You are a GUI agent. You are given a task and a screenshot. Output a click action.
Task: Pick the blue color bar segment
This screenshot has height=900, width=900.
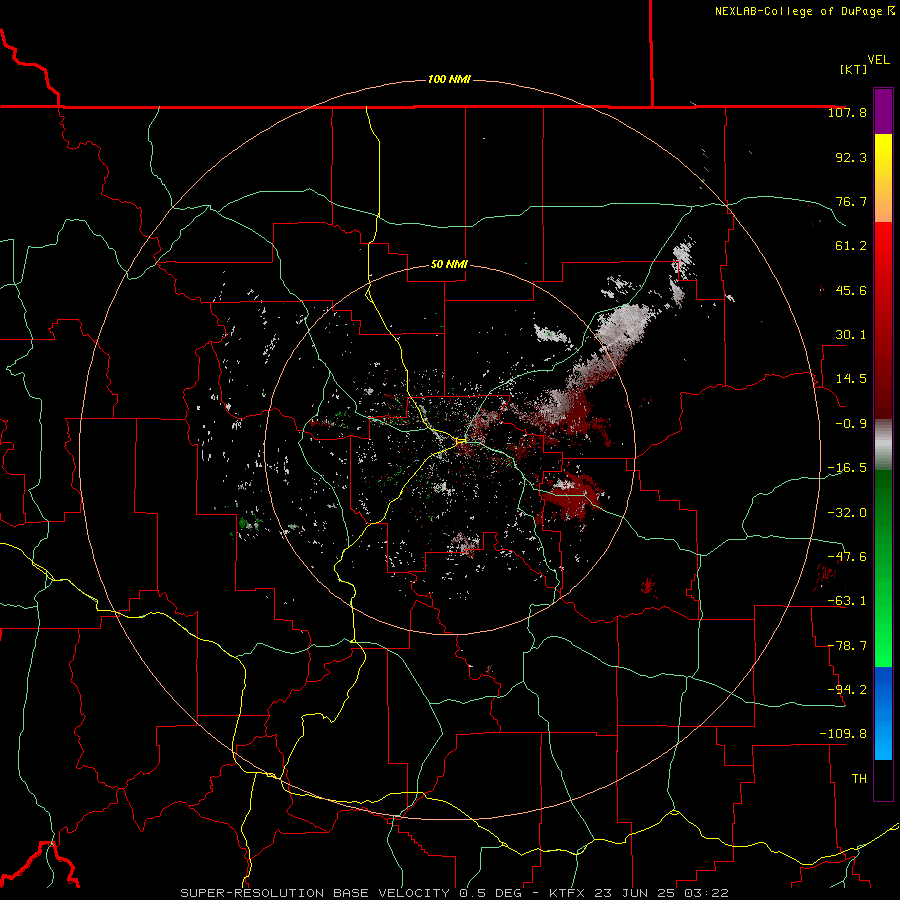883,713
